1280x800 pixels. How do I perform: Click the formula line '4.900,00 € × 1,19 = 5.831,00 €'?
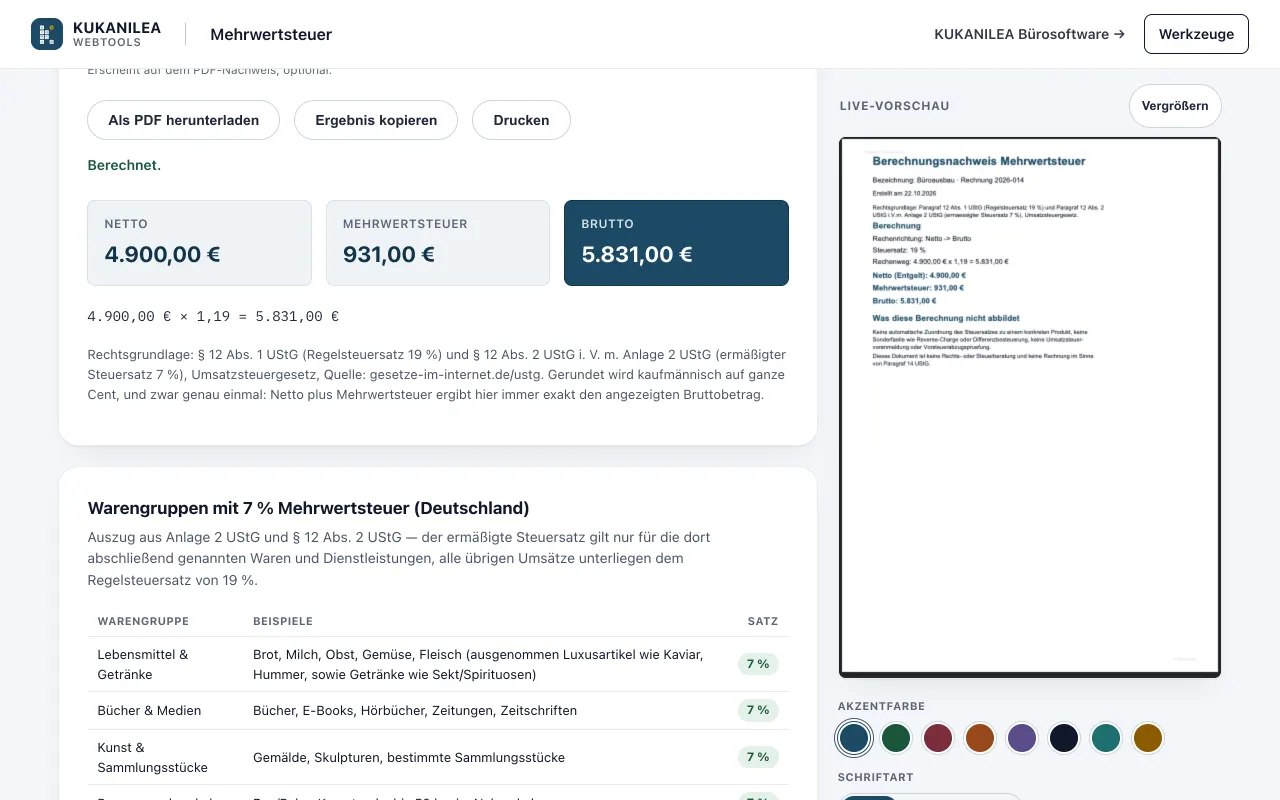pos(213,317)
